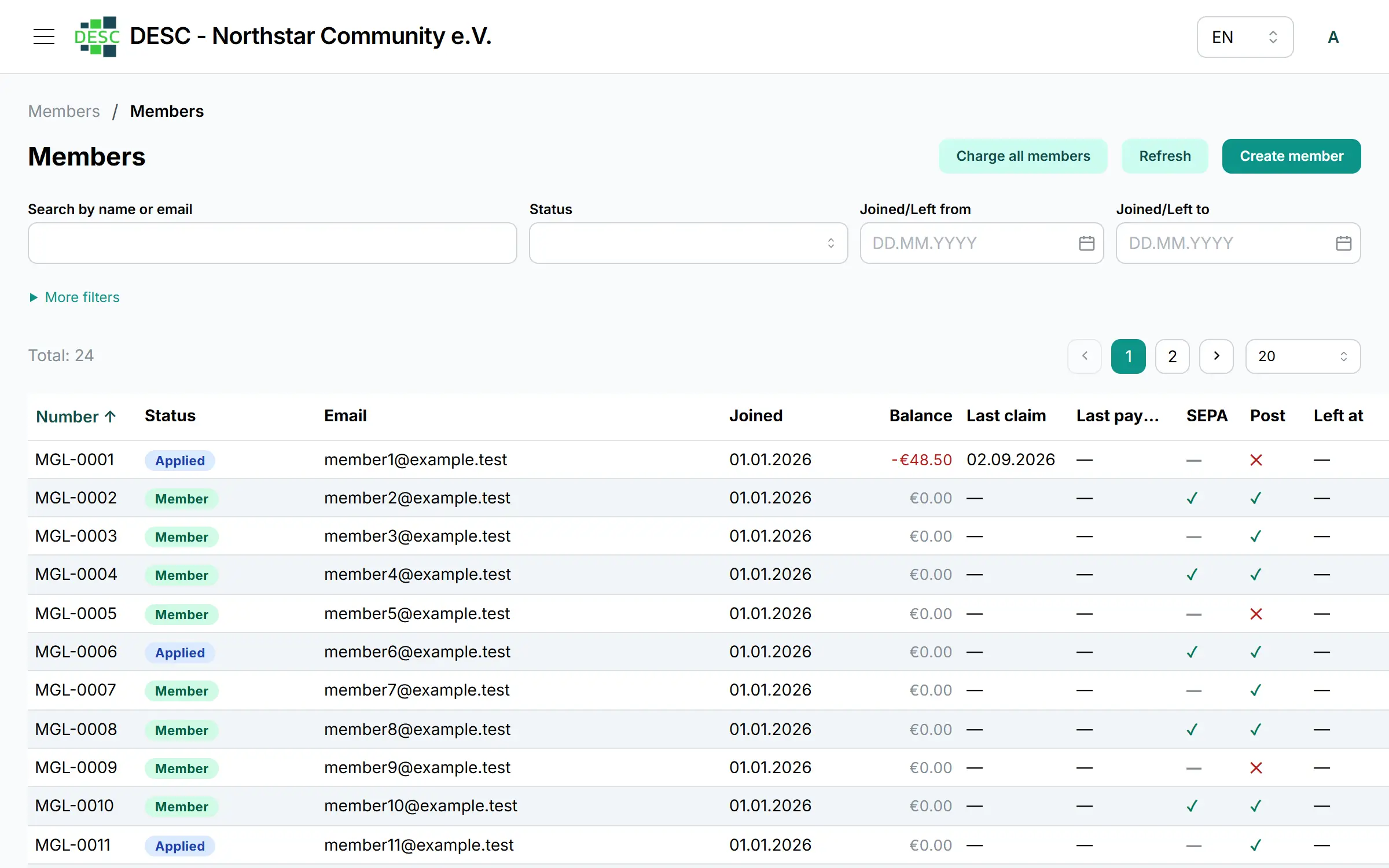Click the -€48.50 balance value
The height and width of the screenshot is (868, 1389).
coord(921,460)
